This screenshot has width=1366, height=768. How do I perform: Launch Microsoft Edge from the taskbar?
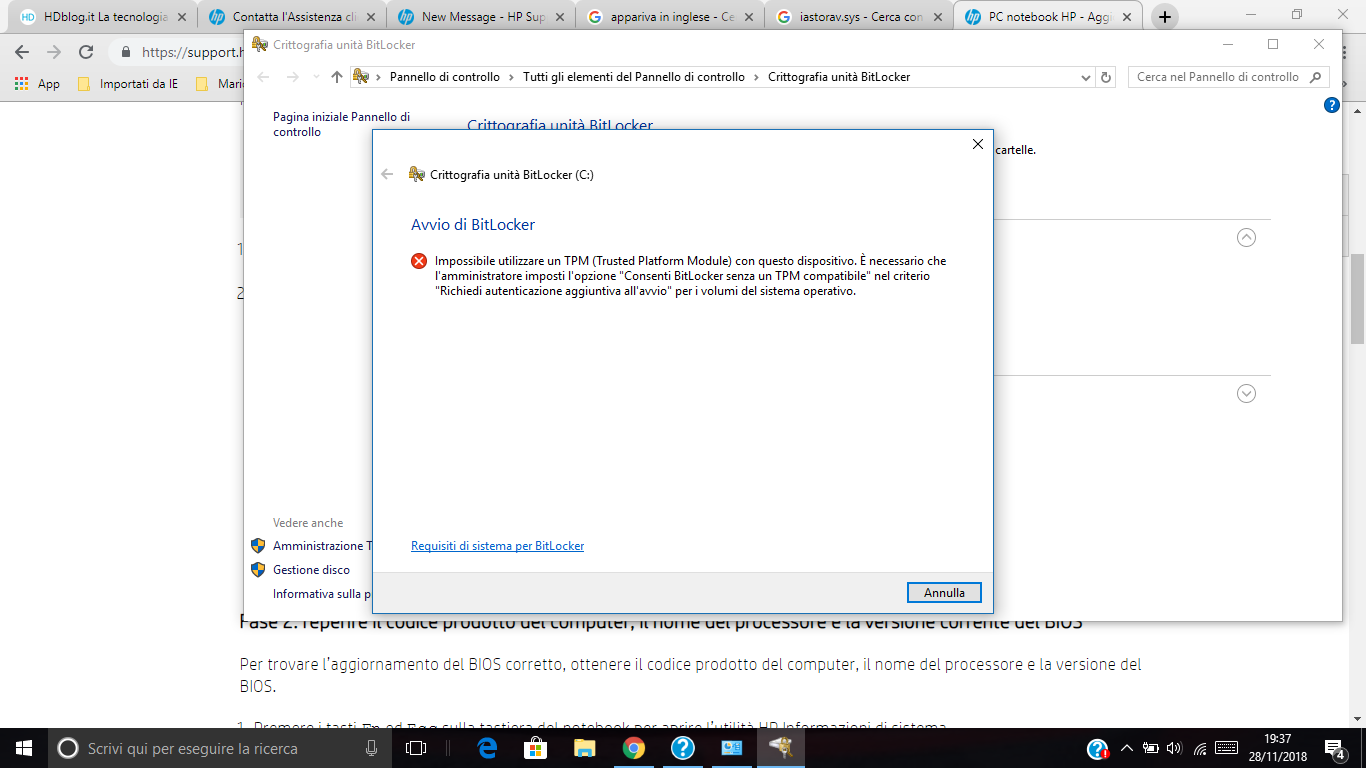click(487, 747)
